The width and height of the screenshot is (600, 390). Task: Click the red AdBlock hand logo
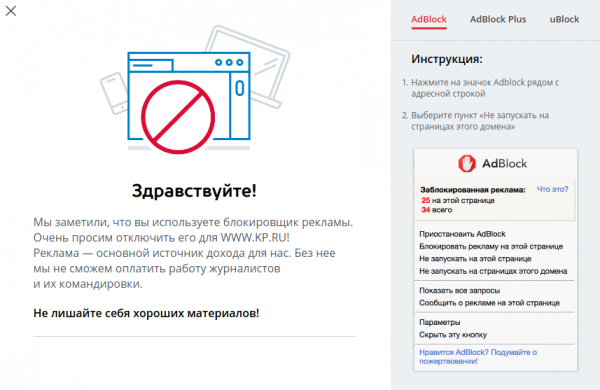tap(467, 163)
